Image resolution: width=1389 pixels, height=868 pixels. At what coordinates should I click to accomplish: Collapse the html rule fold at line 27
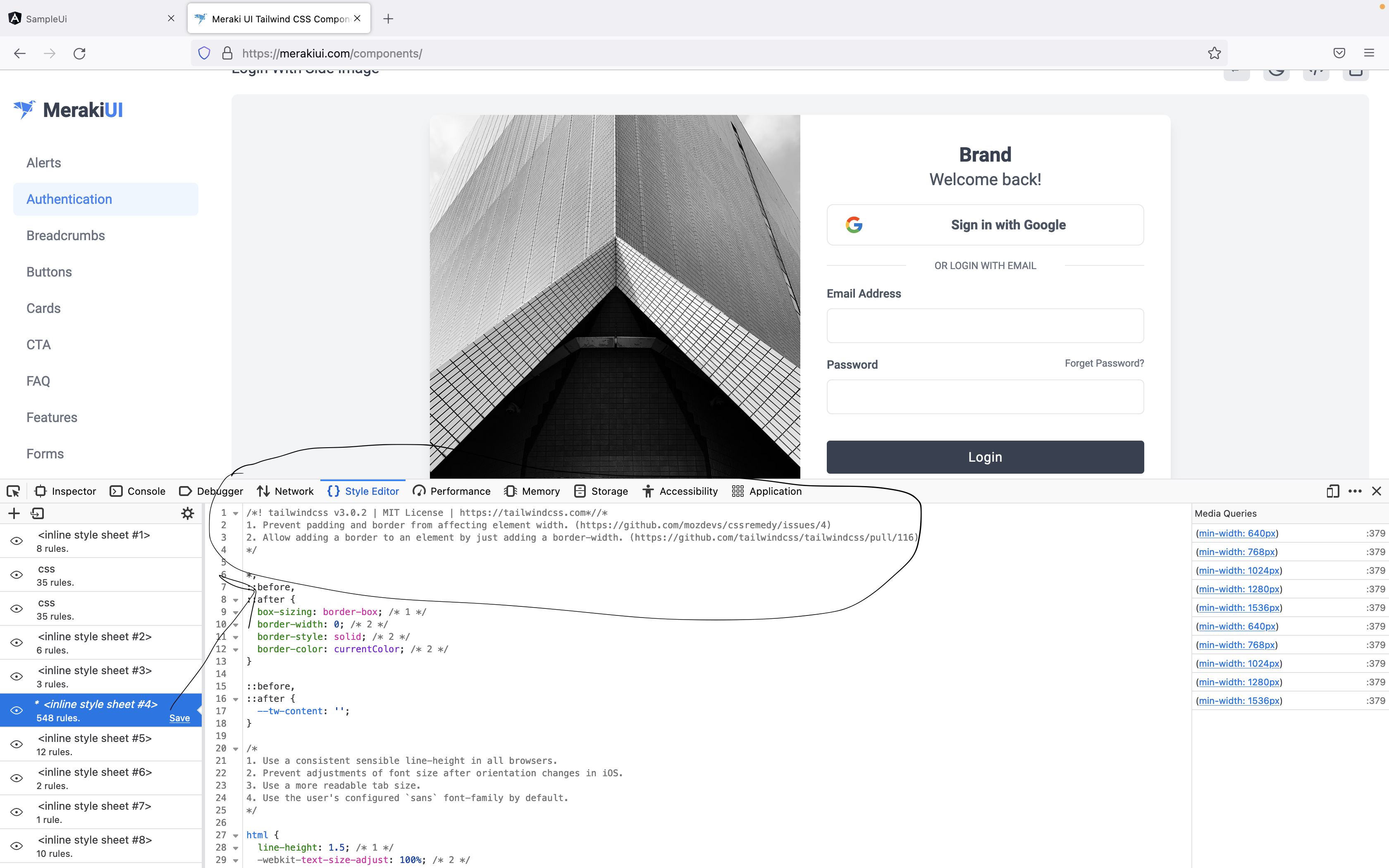coord(235,835)
